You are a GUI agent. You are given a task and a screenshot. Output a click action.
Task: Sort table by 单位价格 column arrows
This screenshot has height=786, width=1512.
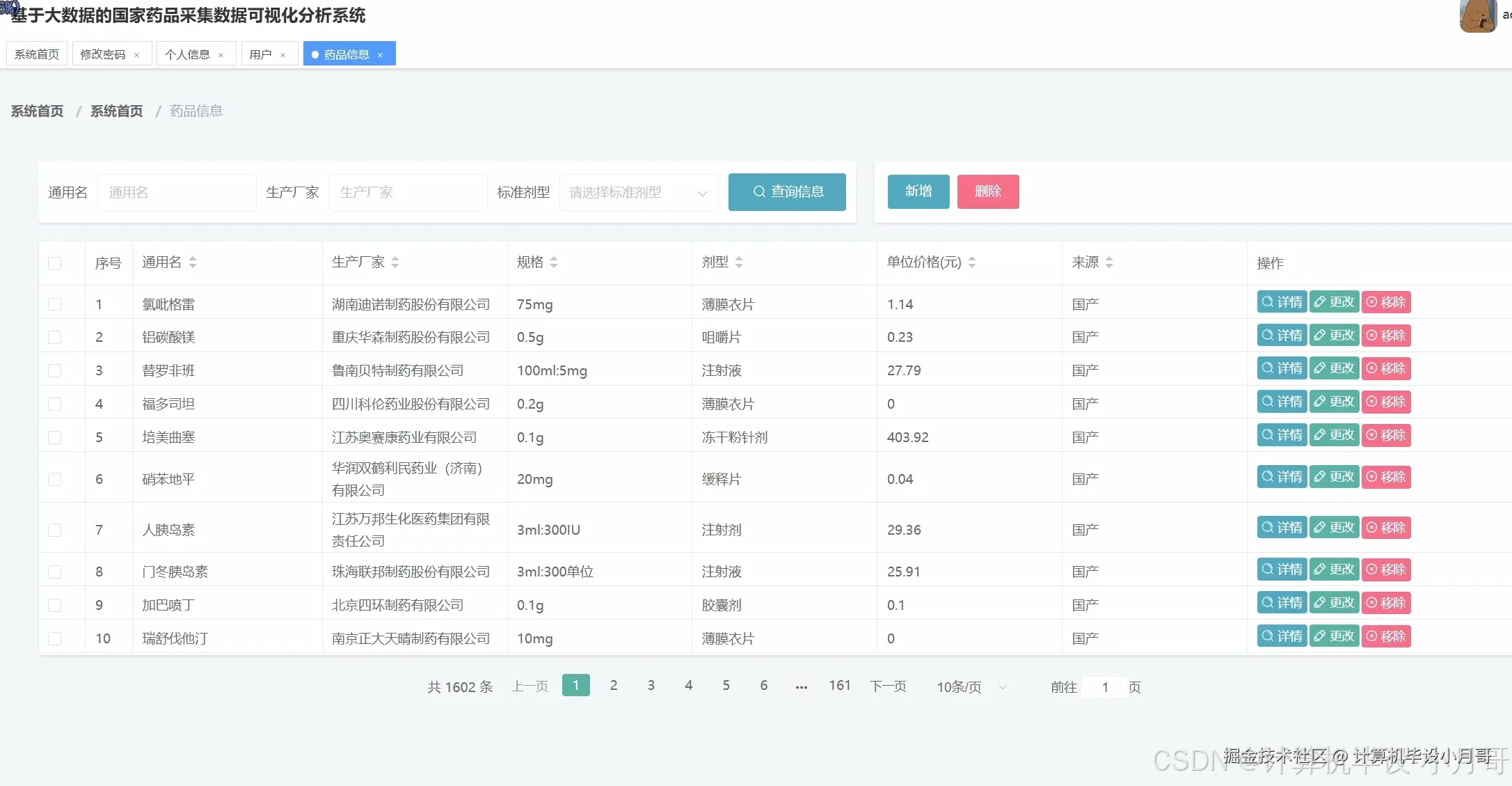(971, 262)
